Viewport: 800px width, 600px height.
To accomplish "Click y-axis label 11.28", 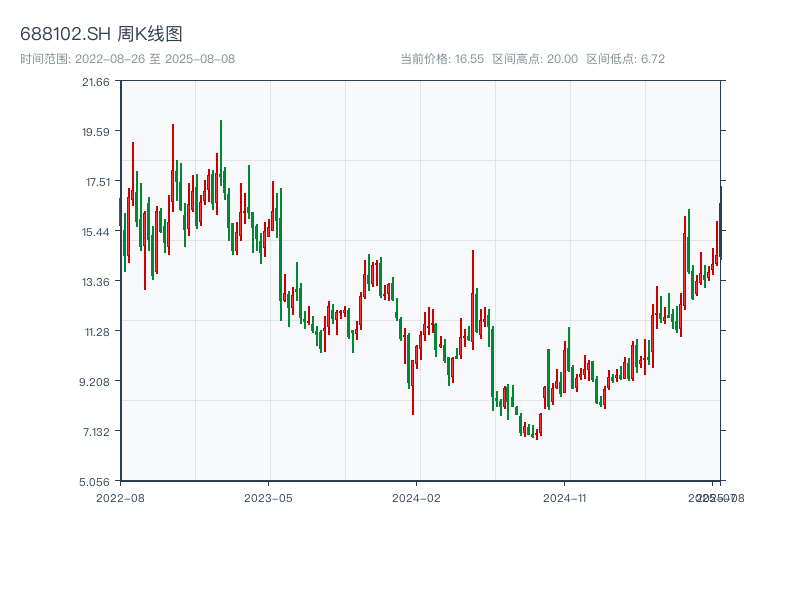I will [x=97, y=332].
